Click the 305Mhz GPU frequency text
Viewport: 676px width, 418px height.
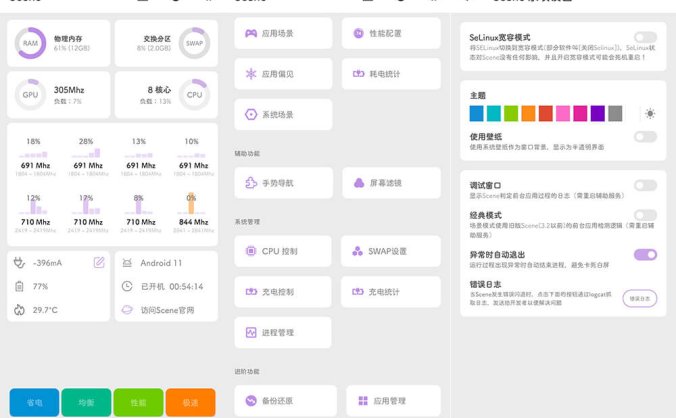(69, 90)
